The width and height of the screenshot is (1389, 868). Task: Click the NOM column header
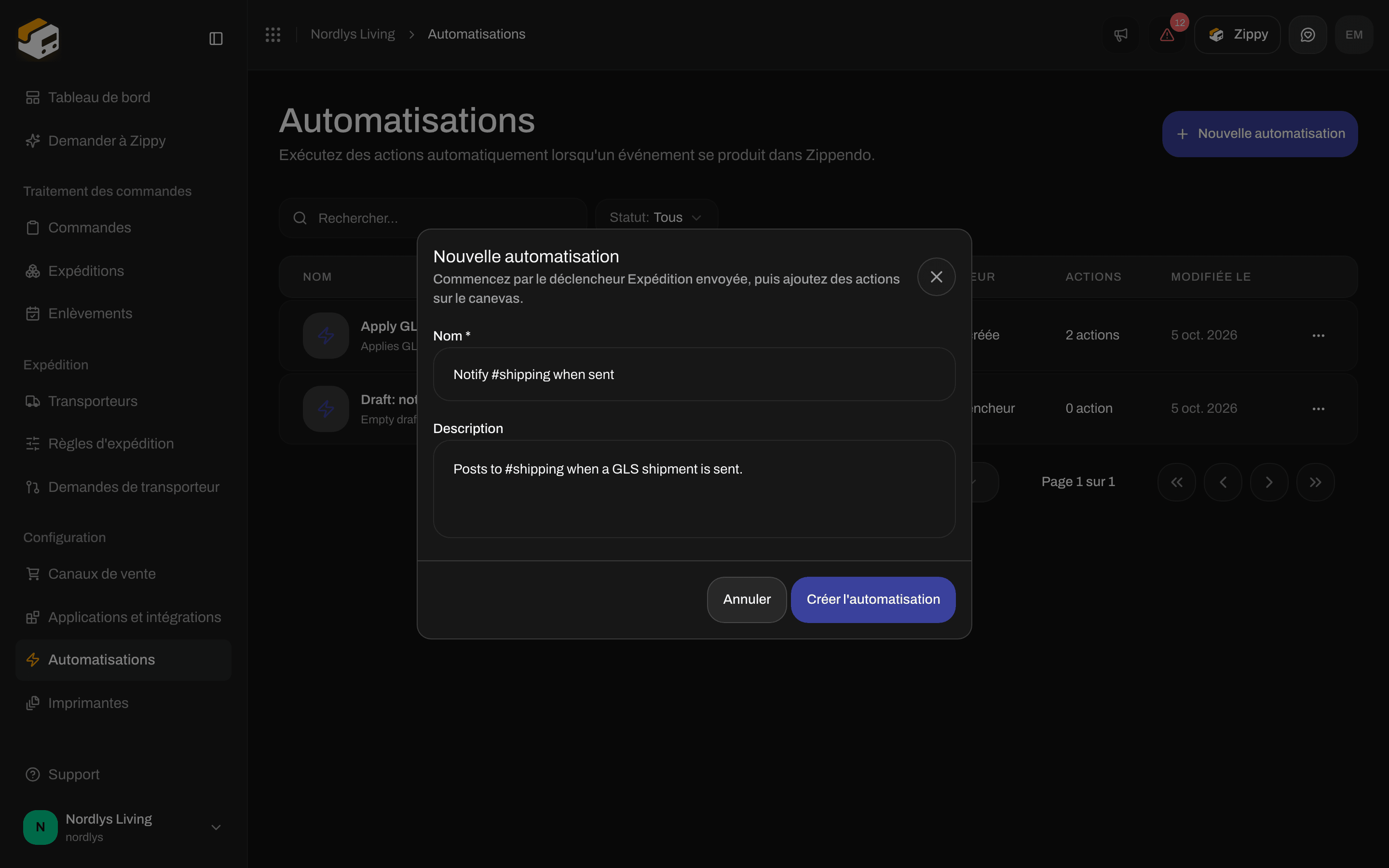317,277
